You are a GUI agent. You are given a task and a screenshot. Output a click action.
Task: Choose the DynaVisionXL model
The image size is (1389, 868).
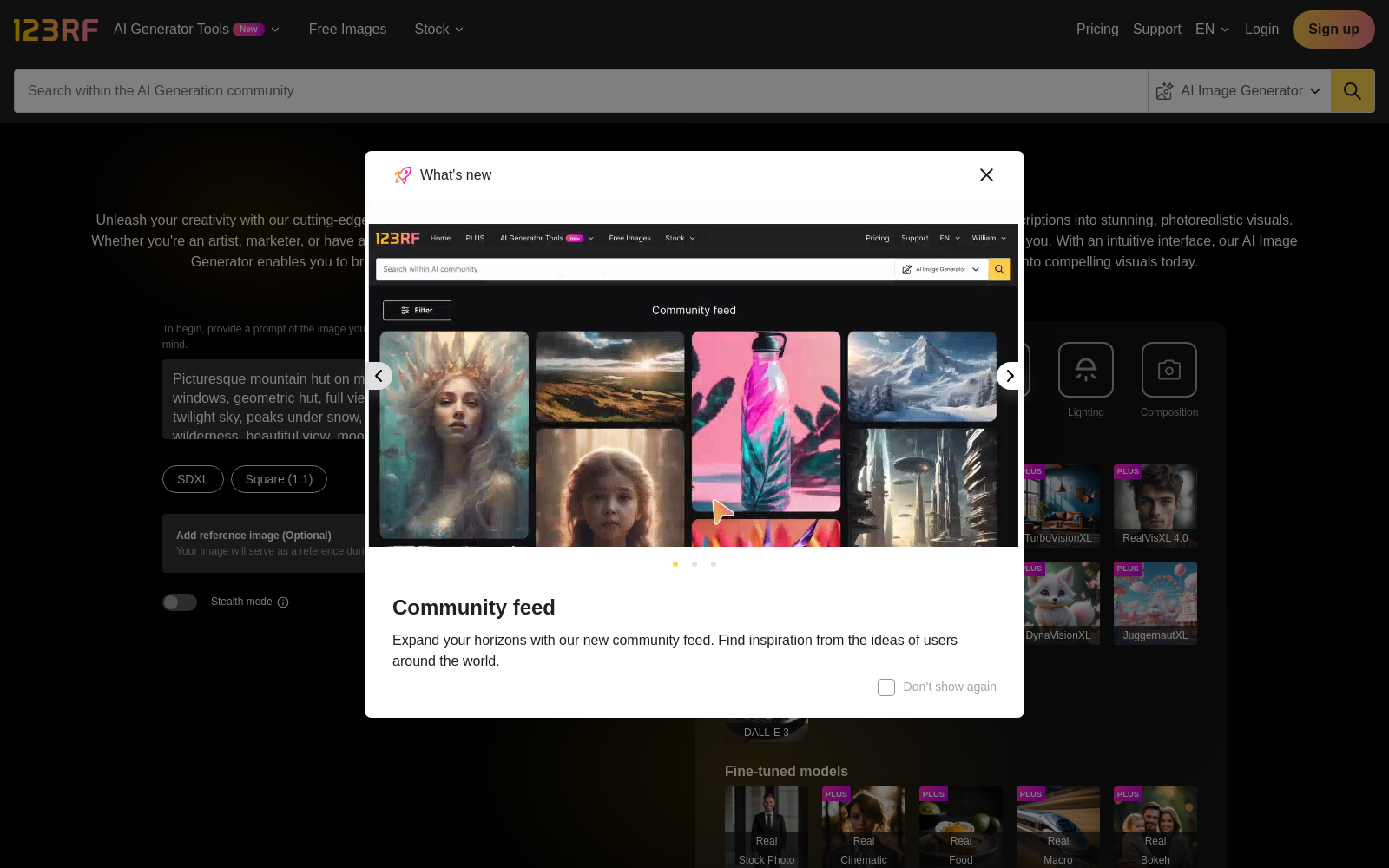click(x=1062, y=603)
